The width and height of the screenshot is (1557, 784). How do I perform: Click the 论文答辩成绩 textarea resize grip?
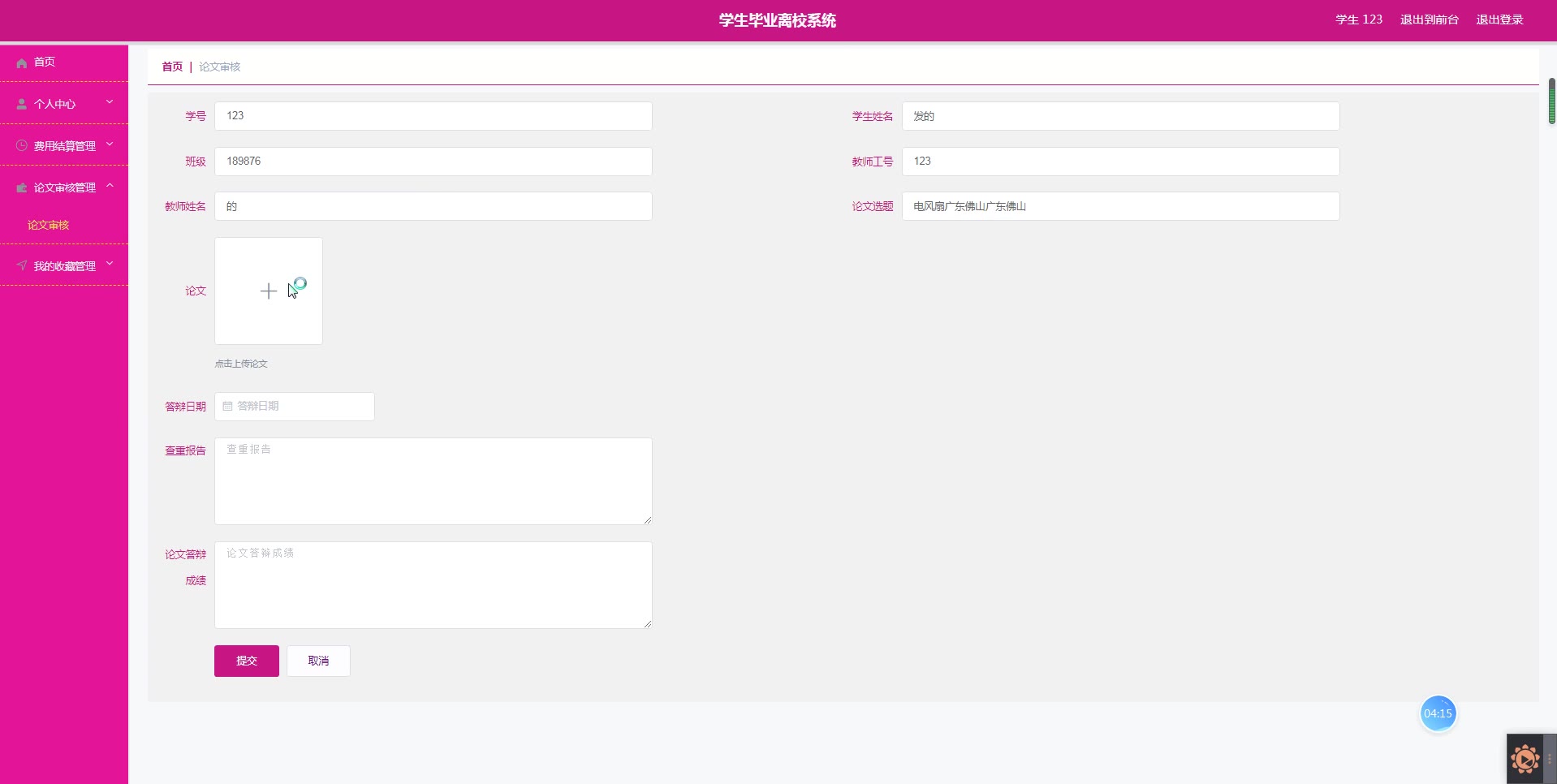coord(648,624)
